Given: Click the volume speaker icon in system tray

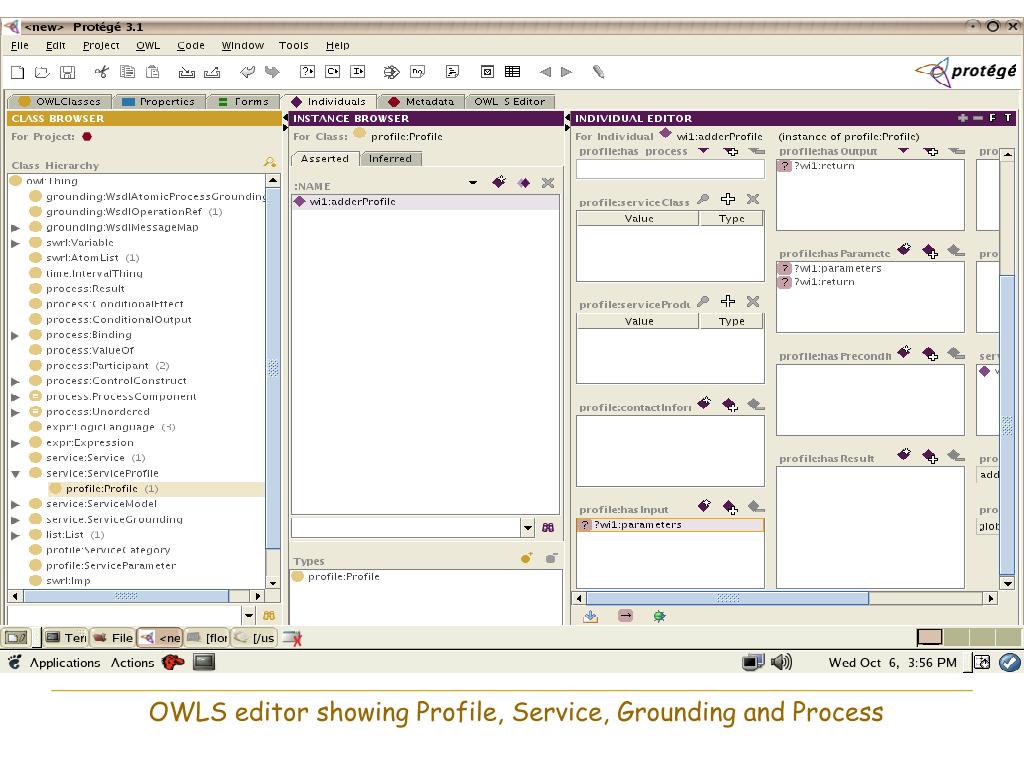Looking at the screenshot, I should coord(781,662).
